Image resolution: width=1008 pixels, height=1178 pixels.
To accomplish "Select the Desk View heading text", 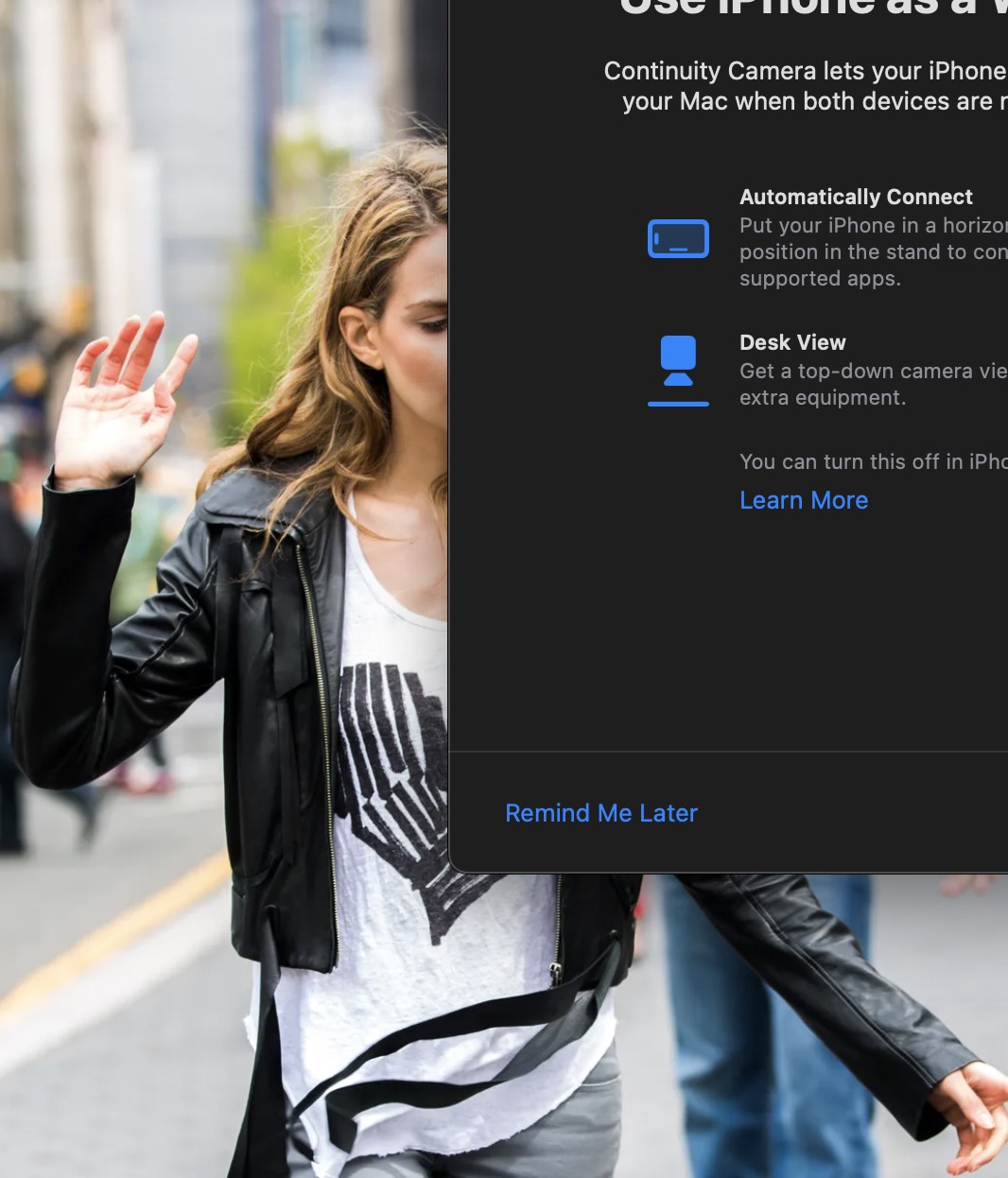I will (x=792, y=342).
